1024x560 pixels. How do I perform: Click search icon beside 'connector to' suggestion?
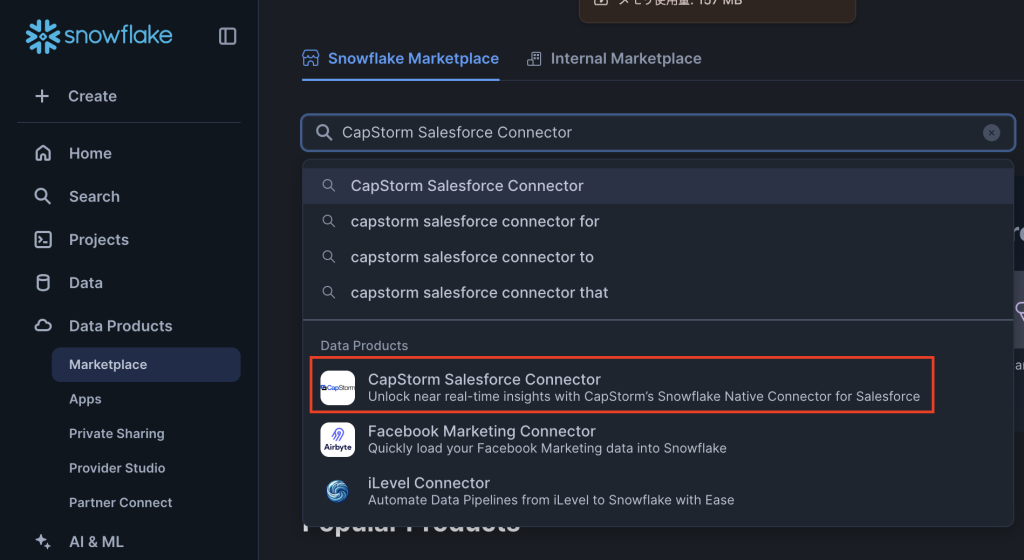[x=329, y=257]
